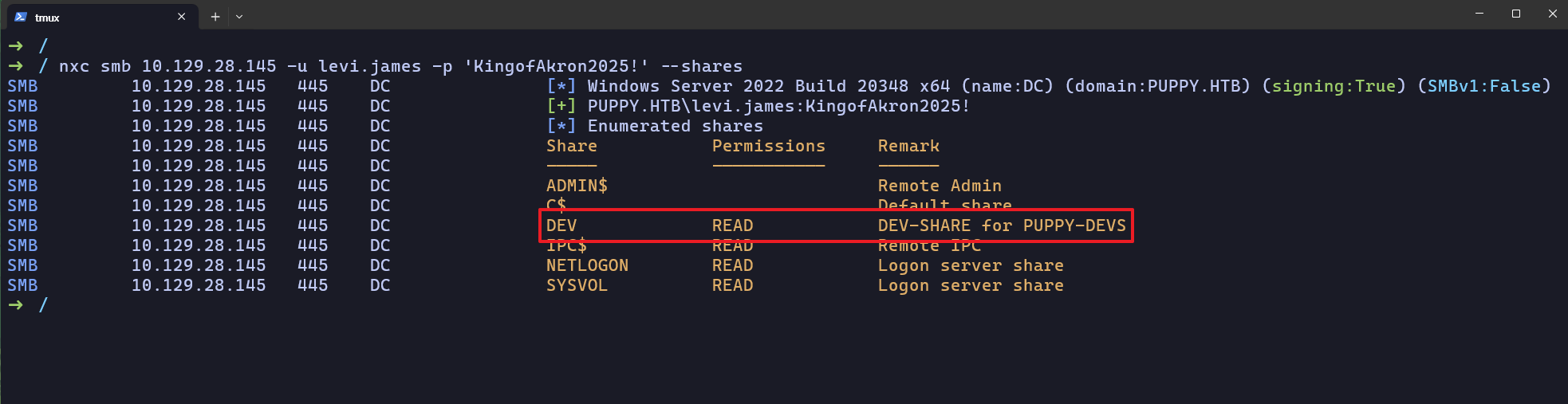Close the tmux tab
1568x404 pixels.
182,17
